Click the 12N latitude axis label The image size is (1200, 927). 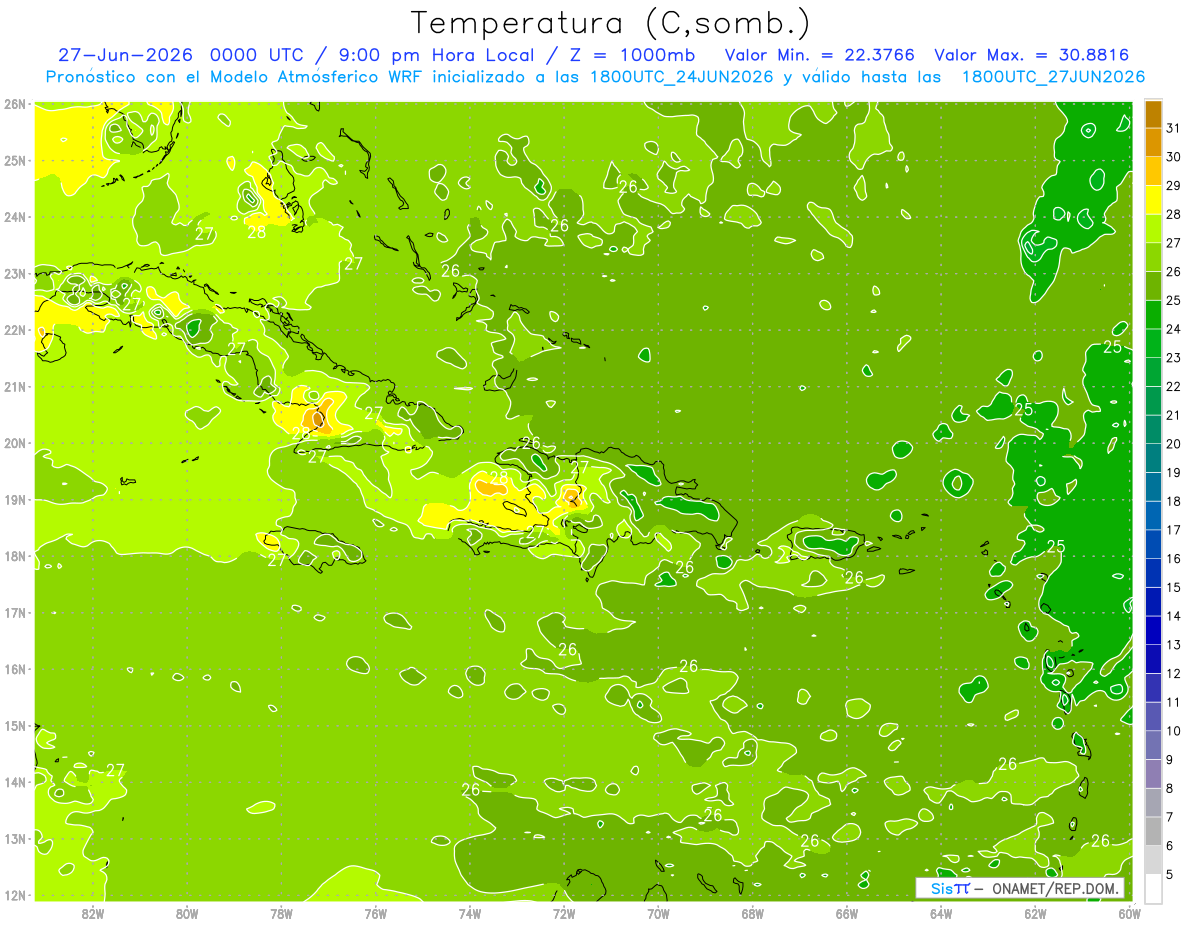coord(14,895)
